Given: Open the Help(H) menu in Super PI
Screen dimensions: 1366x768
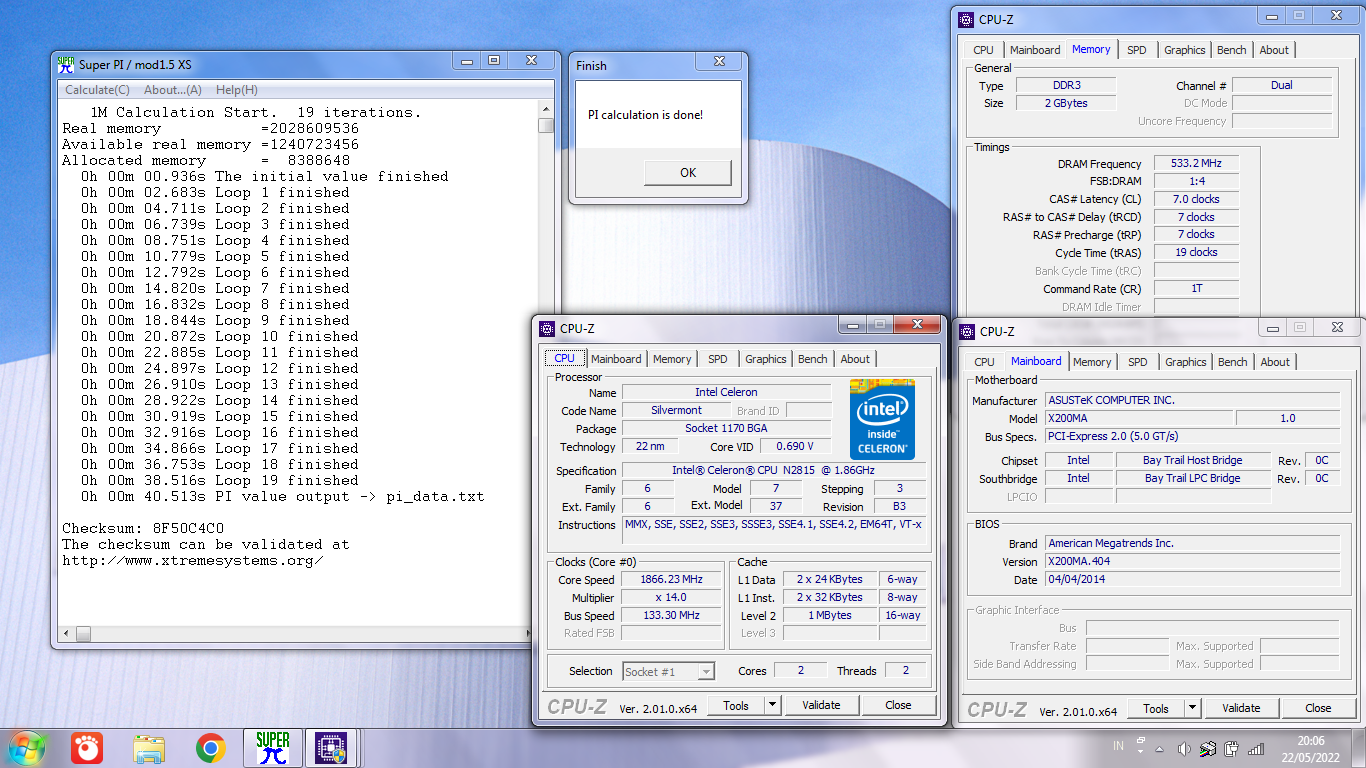Looking at the screenshot, I should pyautogui.click(x=237, y=90).
